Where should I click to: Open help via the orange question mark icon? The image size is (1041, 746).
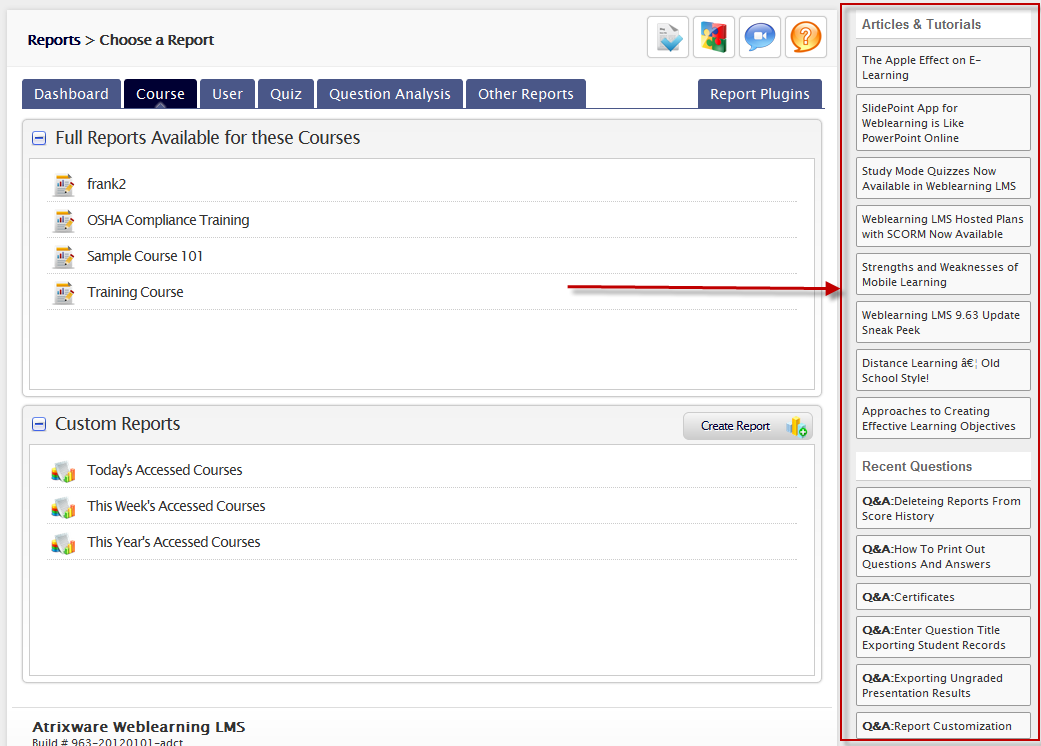tap(805, 37)
